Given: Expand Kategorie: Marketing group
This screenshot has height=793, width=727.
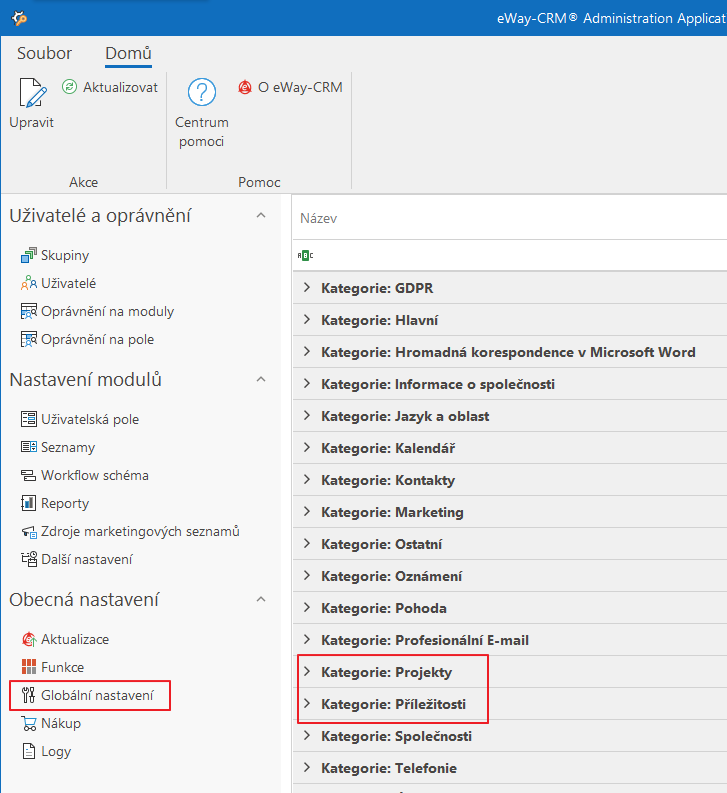Looking at the screenshot, I should pyautogui.click(x=307, y=512).
